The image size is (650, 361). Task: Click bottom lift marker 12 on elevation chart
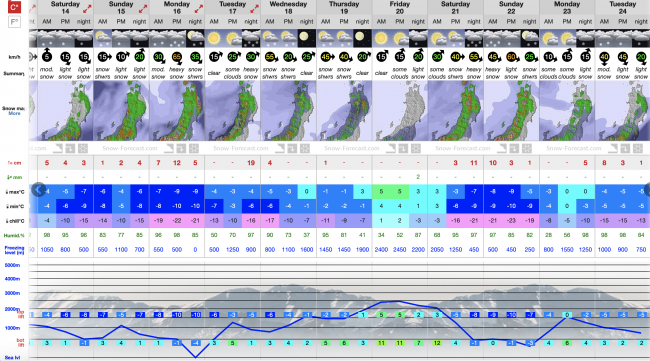(437, 343)
